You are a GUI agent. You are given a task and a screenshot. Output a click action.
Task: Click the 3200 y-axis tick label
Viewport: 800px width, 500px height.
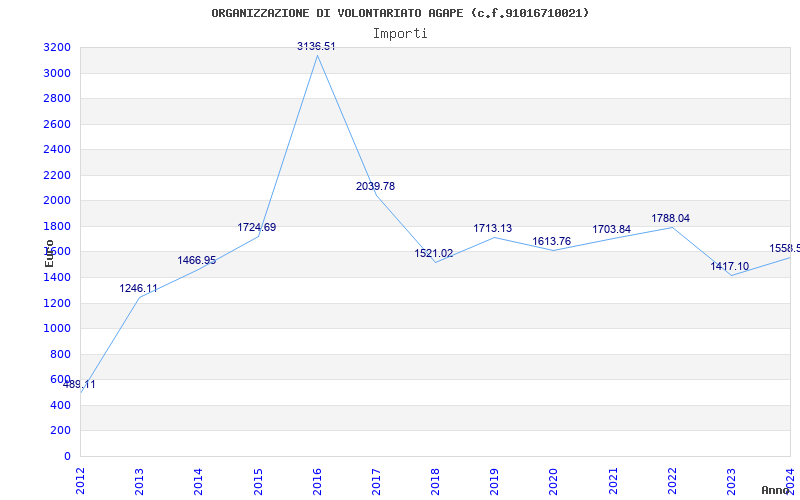click(x=57, y=47)
